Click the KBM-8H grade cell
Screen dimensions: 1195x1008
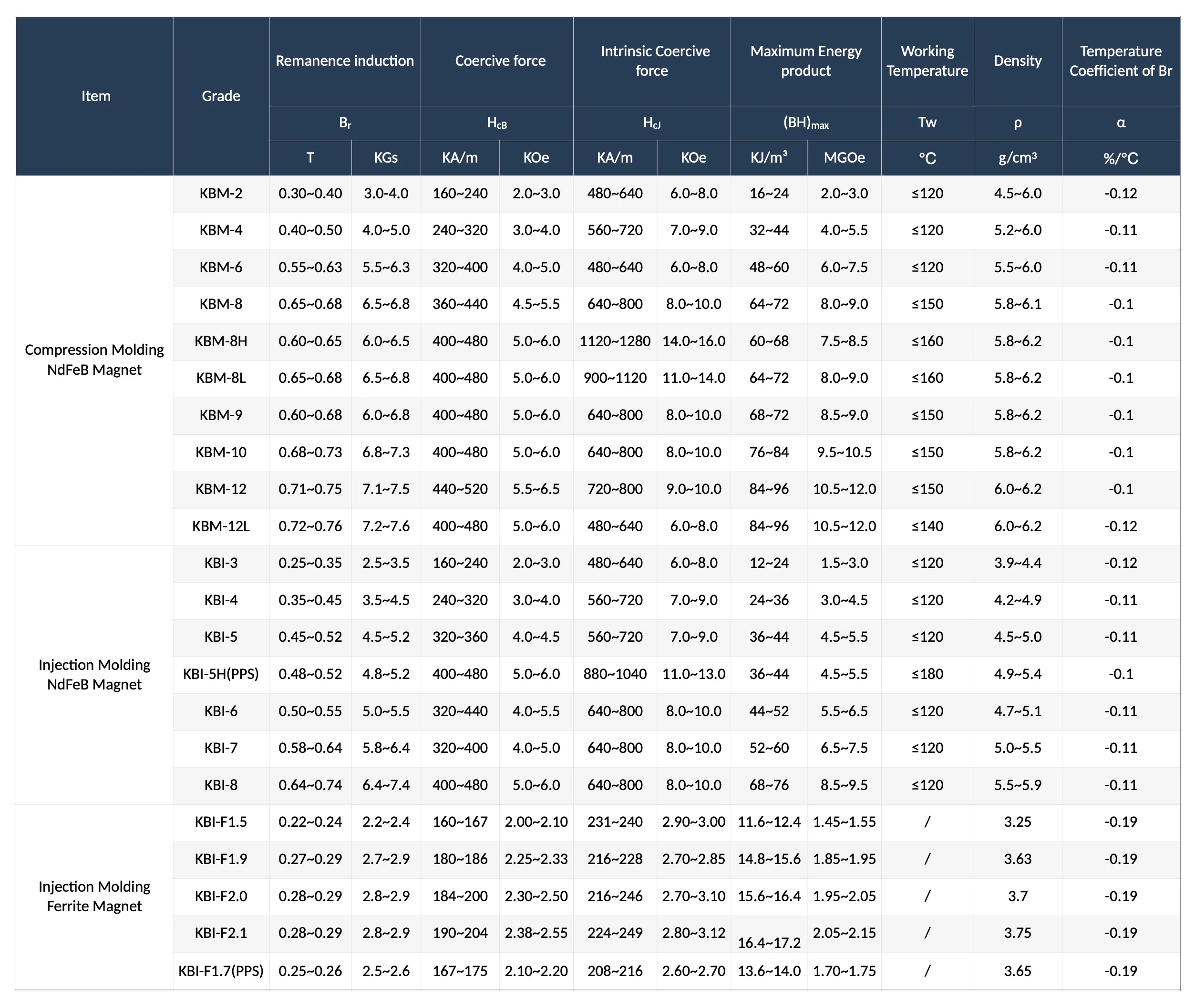click(221, 341)
